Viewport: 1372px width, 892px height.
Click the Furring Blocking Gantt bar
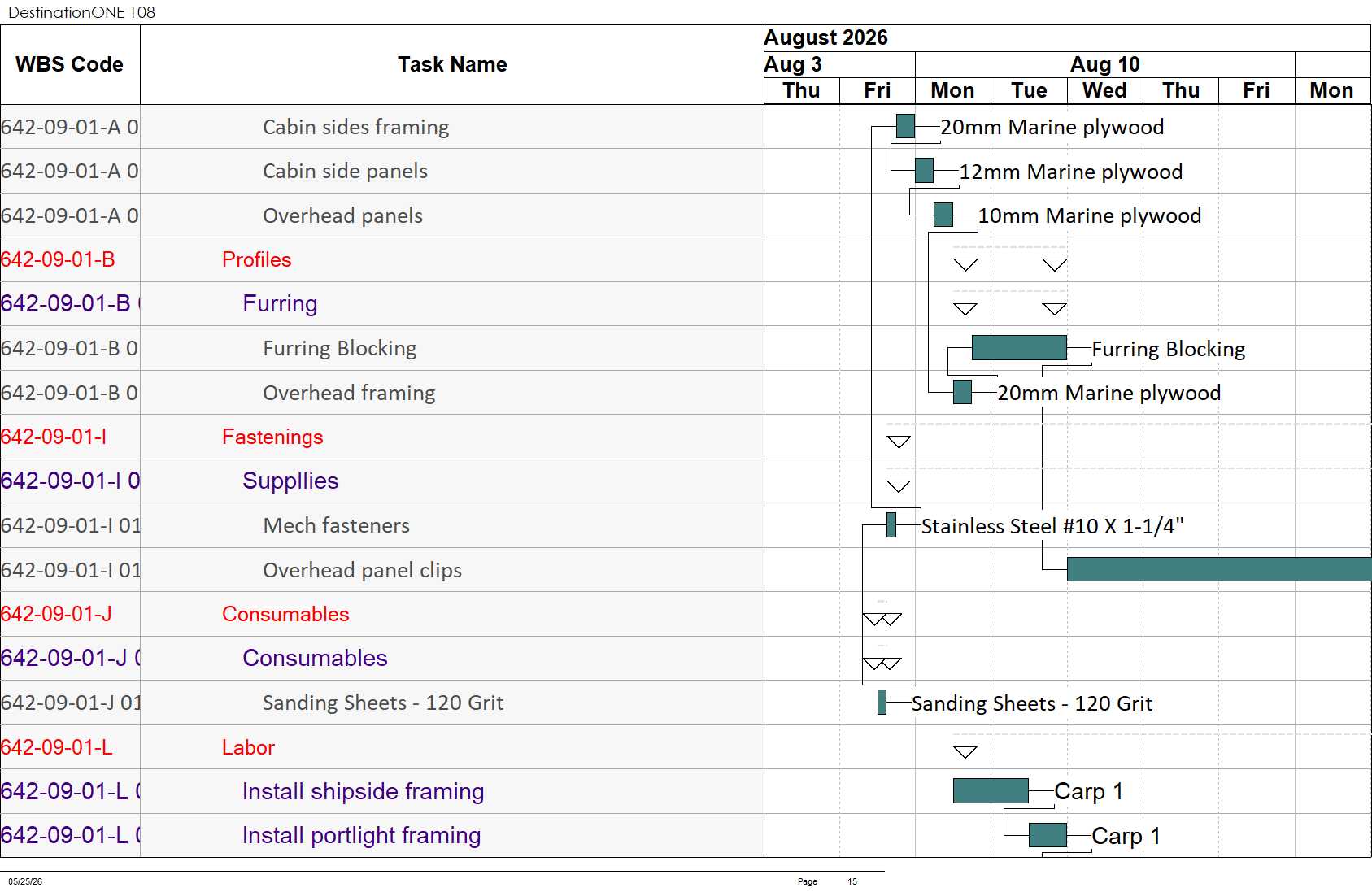pyautogui.click(x=1019, y=347)
